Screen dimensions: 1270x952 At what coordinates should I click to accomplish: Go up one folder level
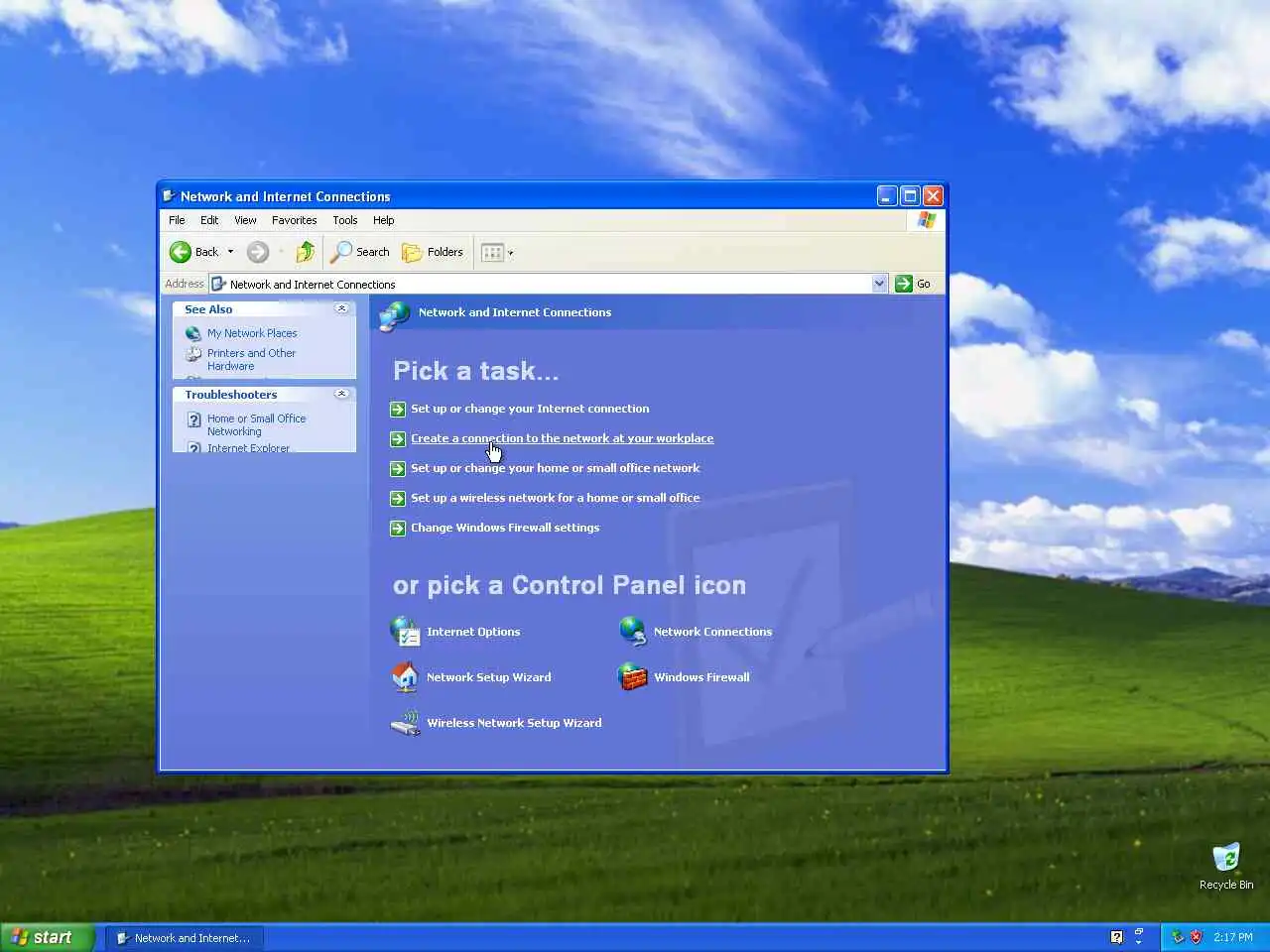(x=306, y=252)
